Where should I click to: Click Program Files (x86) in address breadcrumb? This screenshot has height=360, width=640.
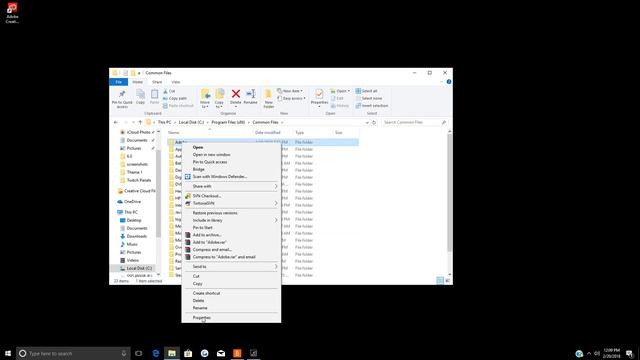click(228, 122)
